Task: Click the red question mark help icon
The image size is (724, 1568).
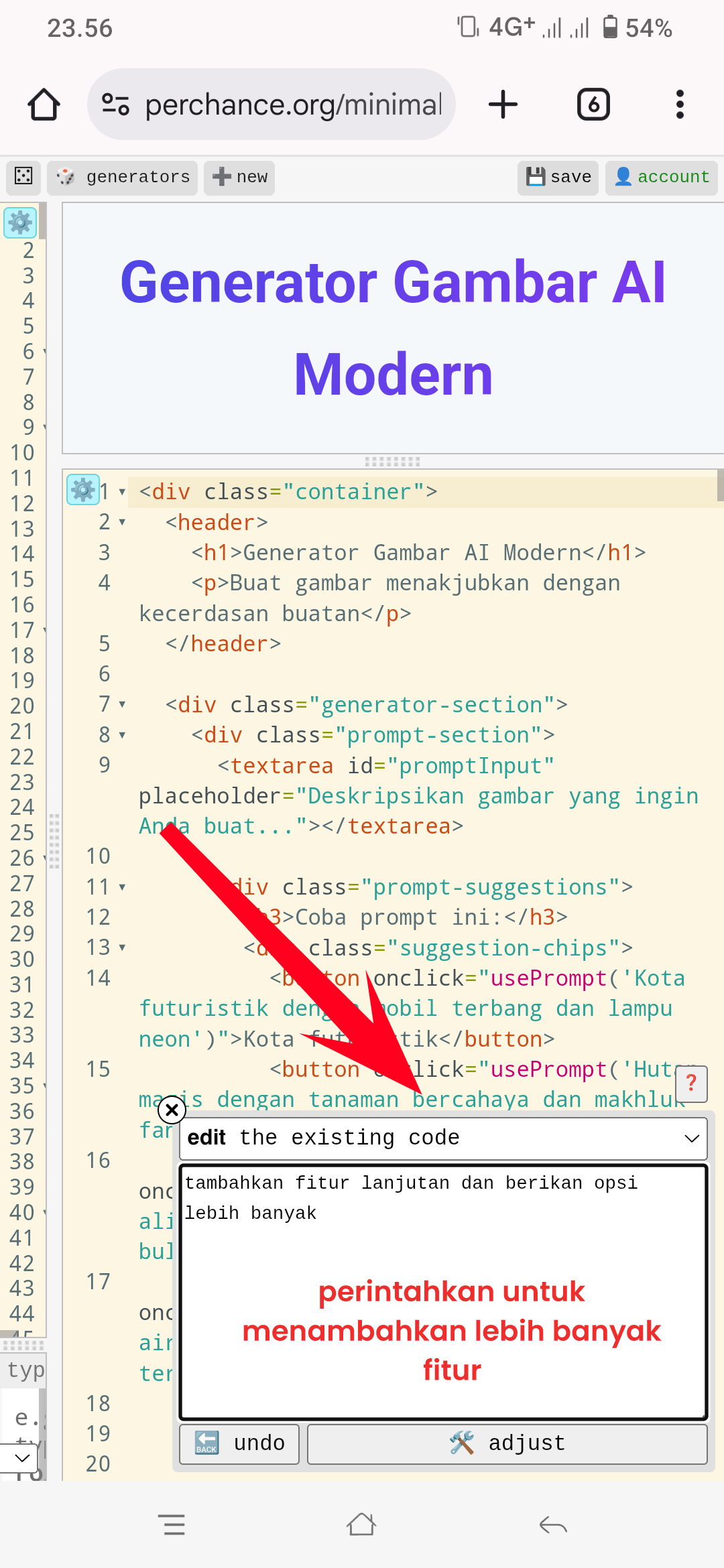Action: (691, 1083)
